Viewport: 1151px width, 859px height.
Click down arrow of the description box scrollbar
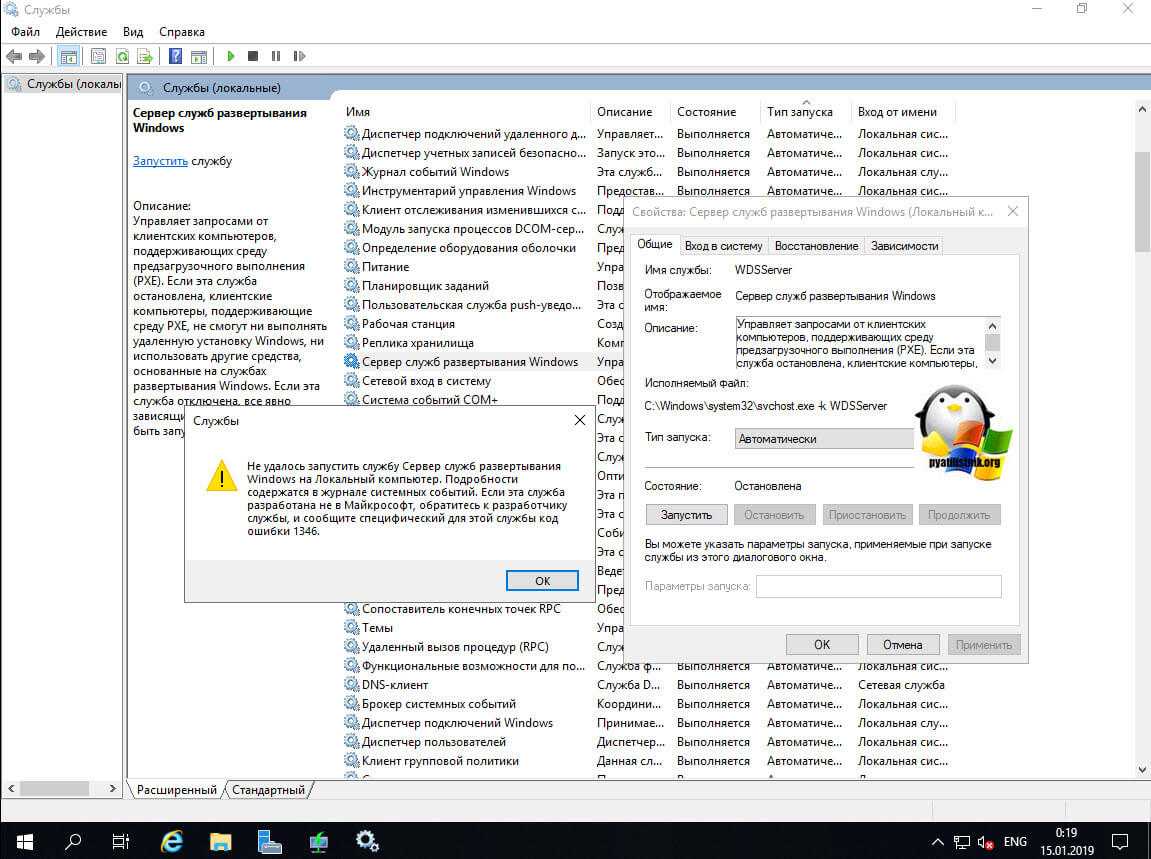[992, 359]
